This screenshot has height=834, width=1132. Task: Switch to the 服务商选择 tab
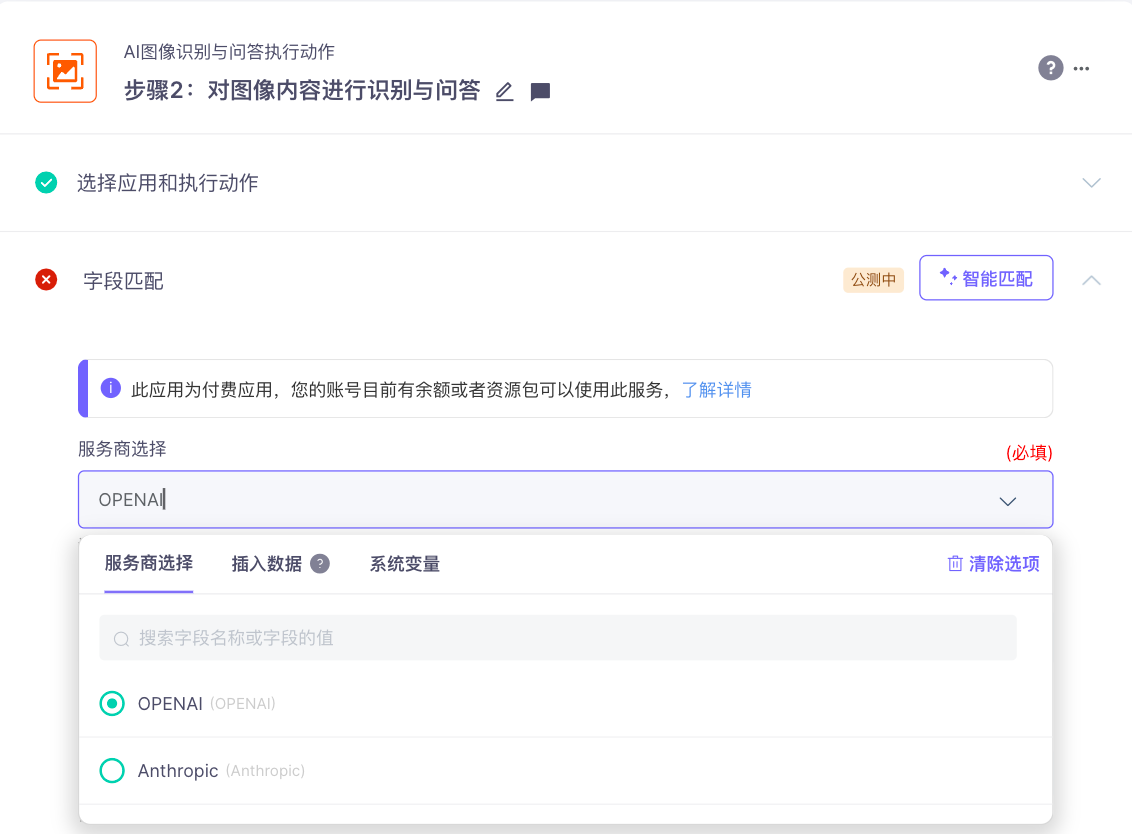coord(149,564)
